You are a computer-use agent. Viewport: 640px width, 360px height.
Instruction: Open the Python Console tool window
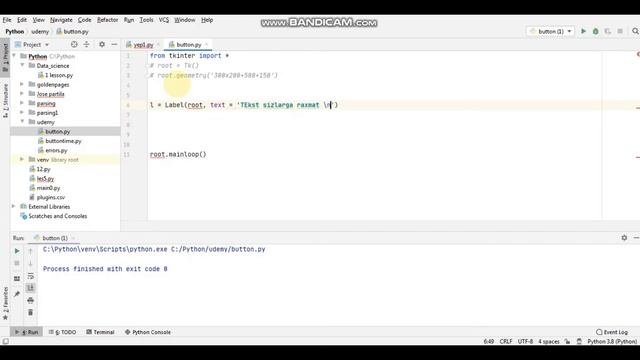click(x=148, y=332)
